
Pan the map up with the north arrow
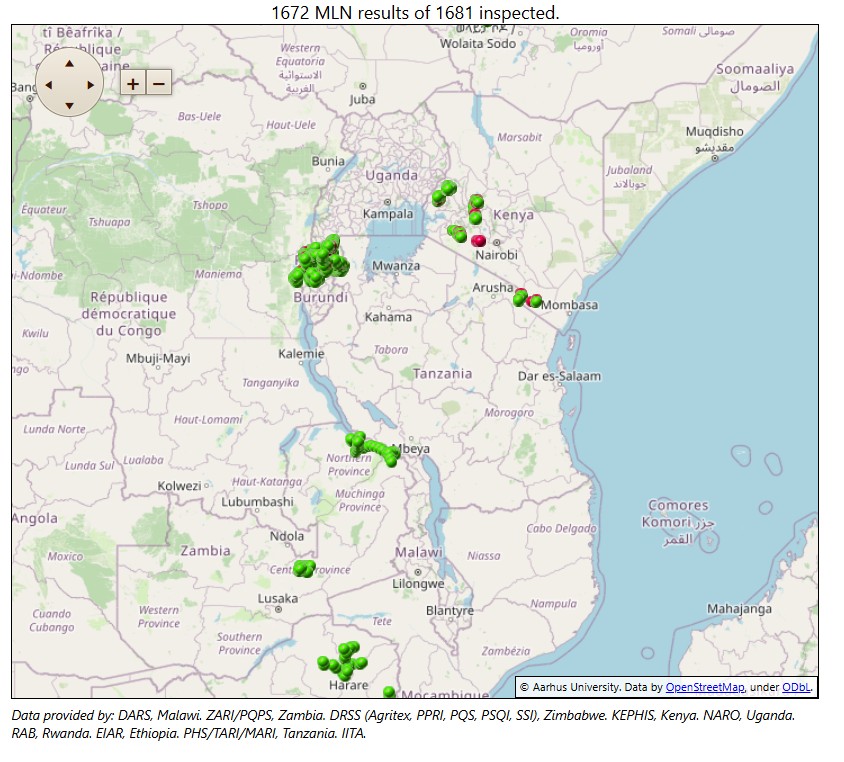pos(69,63)
